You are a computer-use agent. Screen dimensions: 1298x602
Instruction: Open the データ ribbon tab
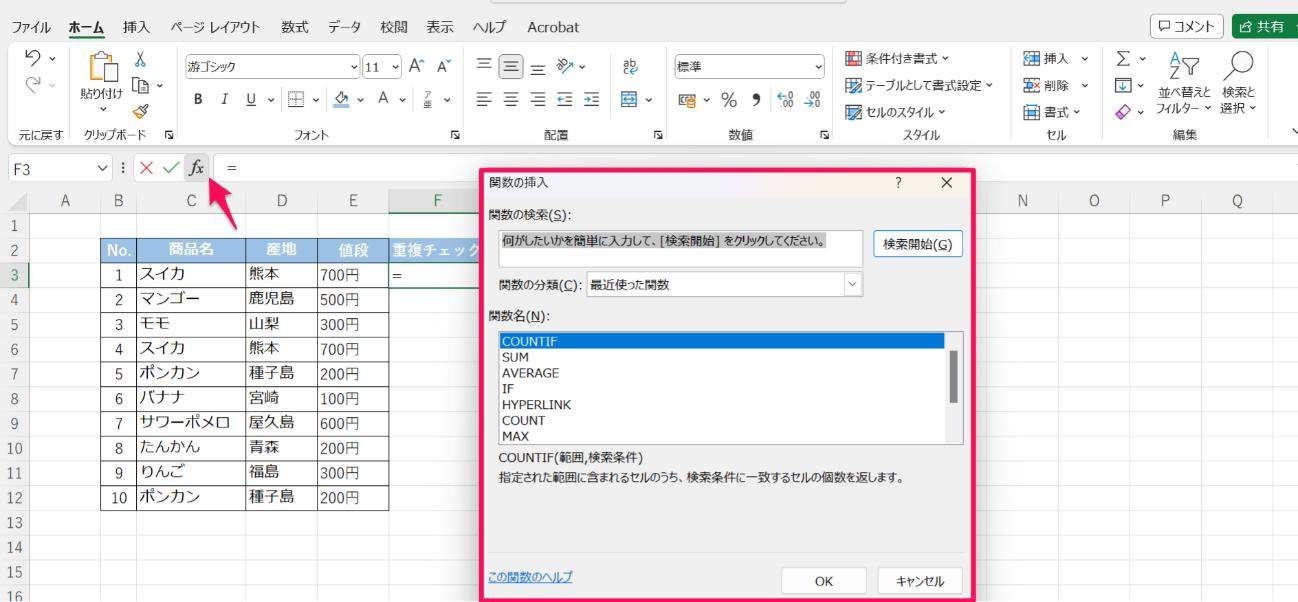tap(344, 27)
